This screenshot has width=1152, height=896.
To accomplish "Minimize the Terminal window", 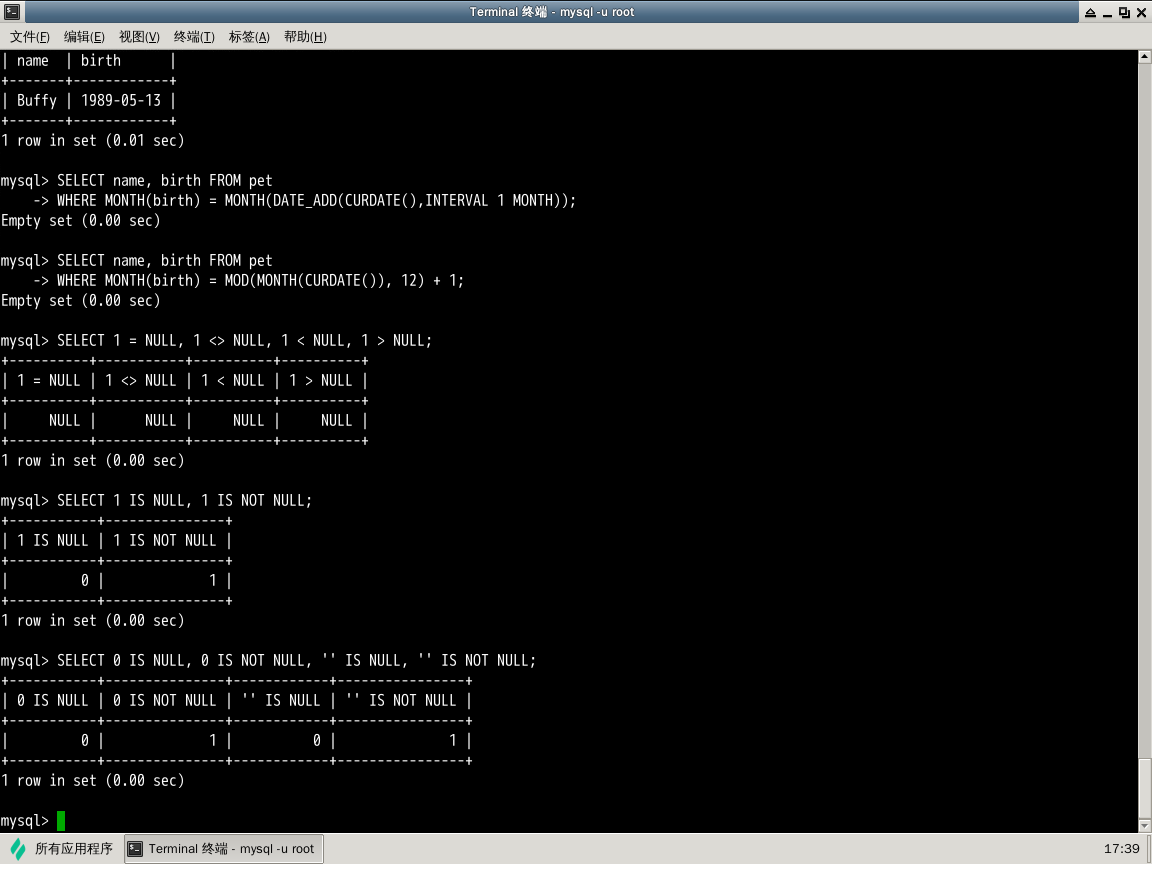I will [x=1107, y=12].
